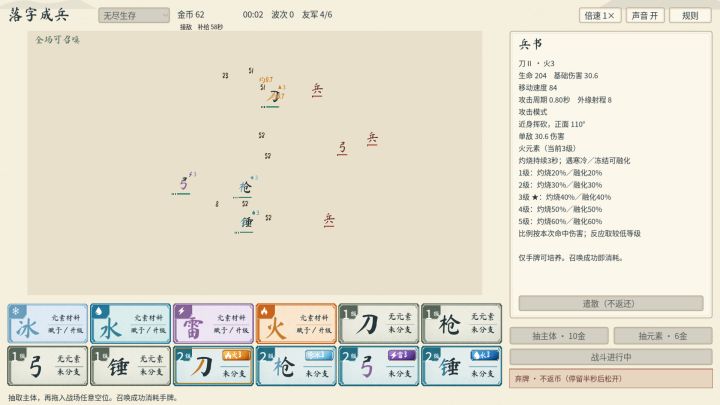Click the 00:02 timer
This screenshot has height=405, width=720.
click(253, 15)
